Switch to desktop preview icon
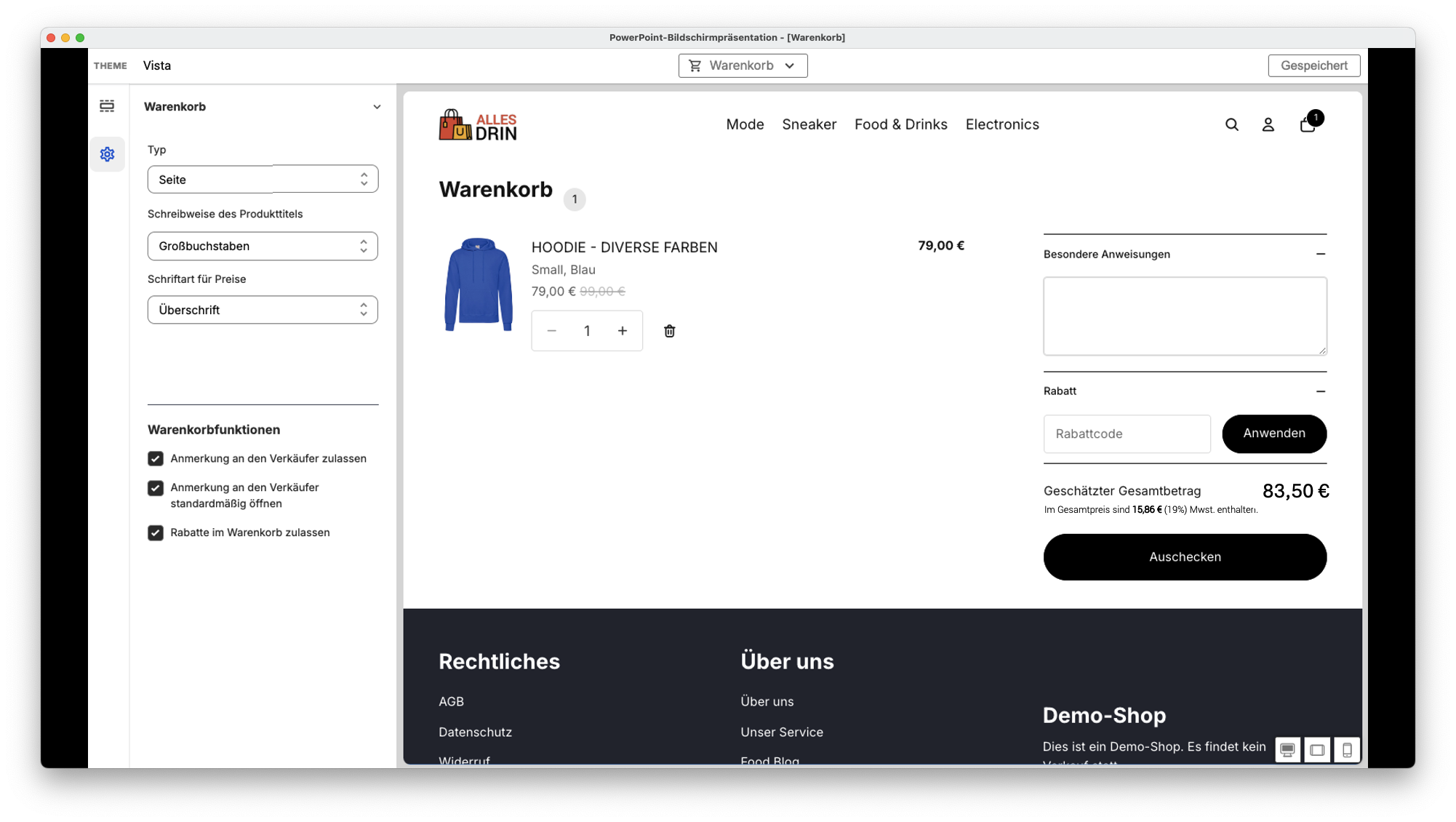The width and height of the screenshot is (1456, 822). coord(1287,750)
